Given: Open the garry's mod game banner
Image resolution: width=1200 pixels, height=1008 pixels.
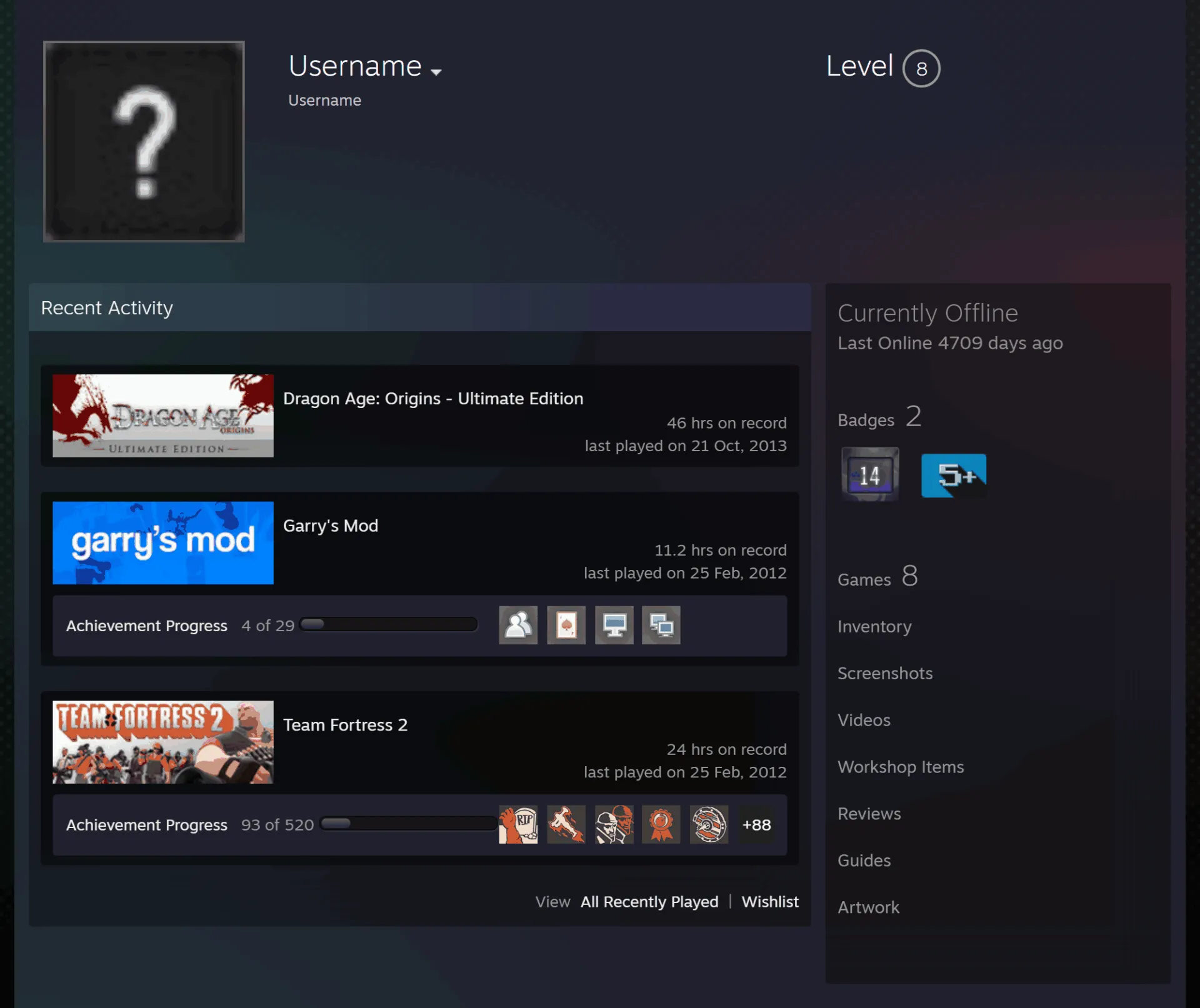Looking at the screenshot, I should pyautogui.click(x=163, y=542).
